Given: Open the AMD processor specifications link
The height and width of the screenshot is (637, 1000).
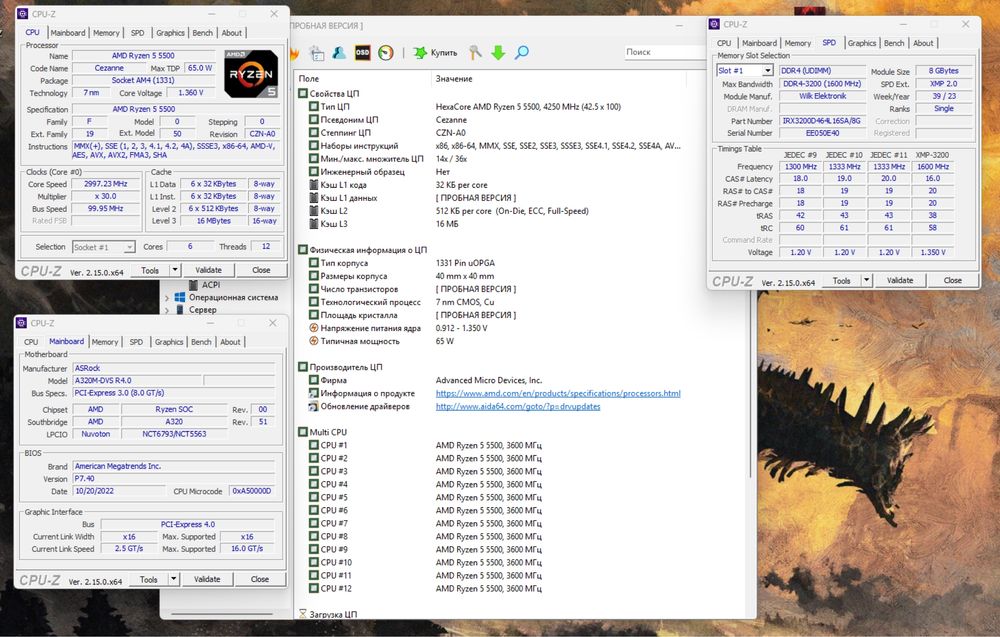Looking at the screenshot, I should tap(558, 394).
